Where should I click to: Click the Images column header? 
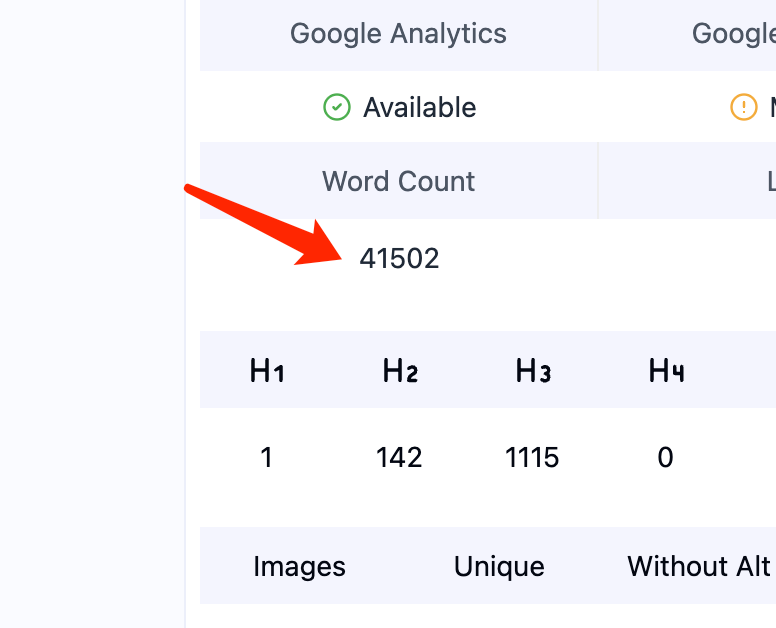click(299, 566)
